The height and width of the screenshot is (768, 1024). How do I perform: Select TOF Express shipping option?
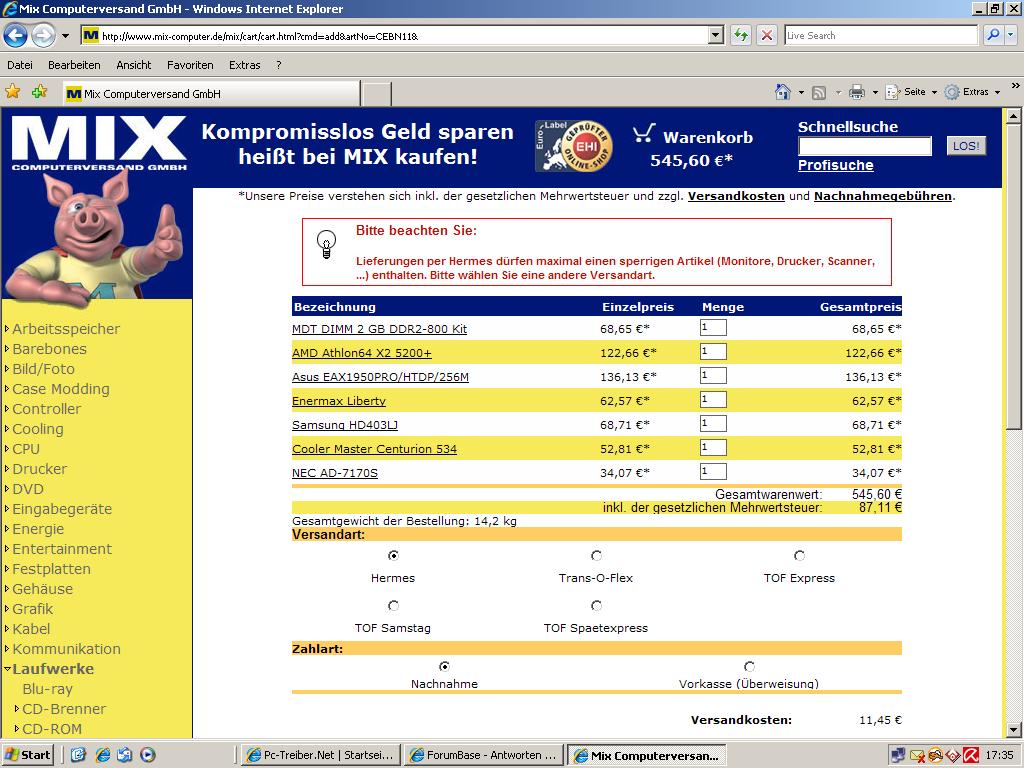click(799, 555)
